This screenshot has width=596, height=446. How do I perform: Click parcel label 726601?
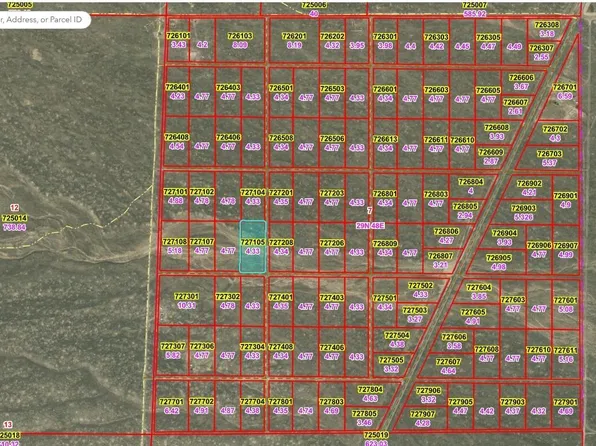point(385,89)
